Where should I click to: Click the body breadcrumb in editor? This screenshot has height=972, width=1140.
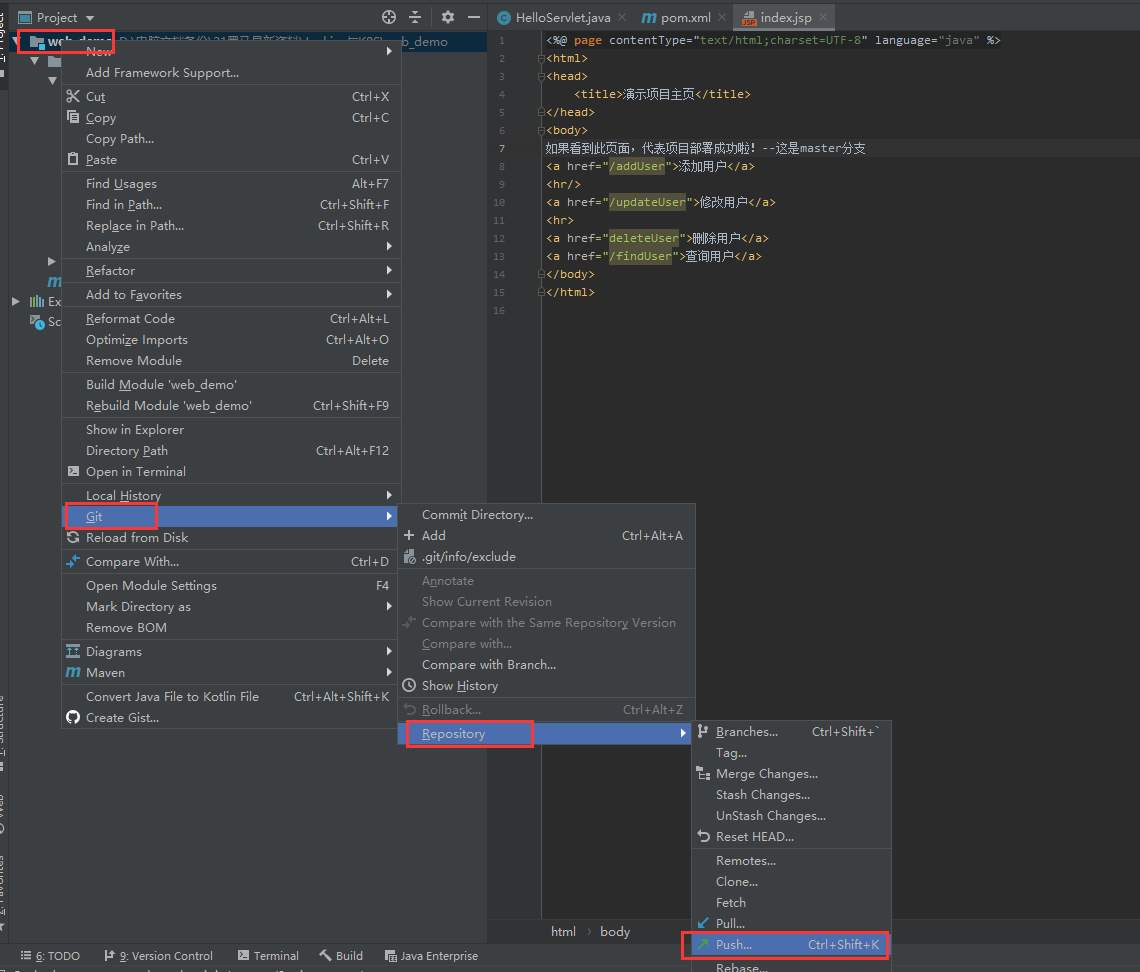pos(614,931)
